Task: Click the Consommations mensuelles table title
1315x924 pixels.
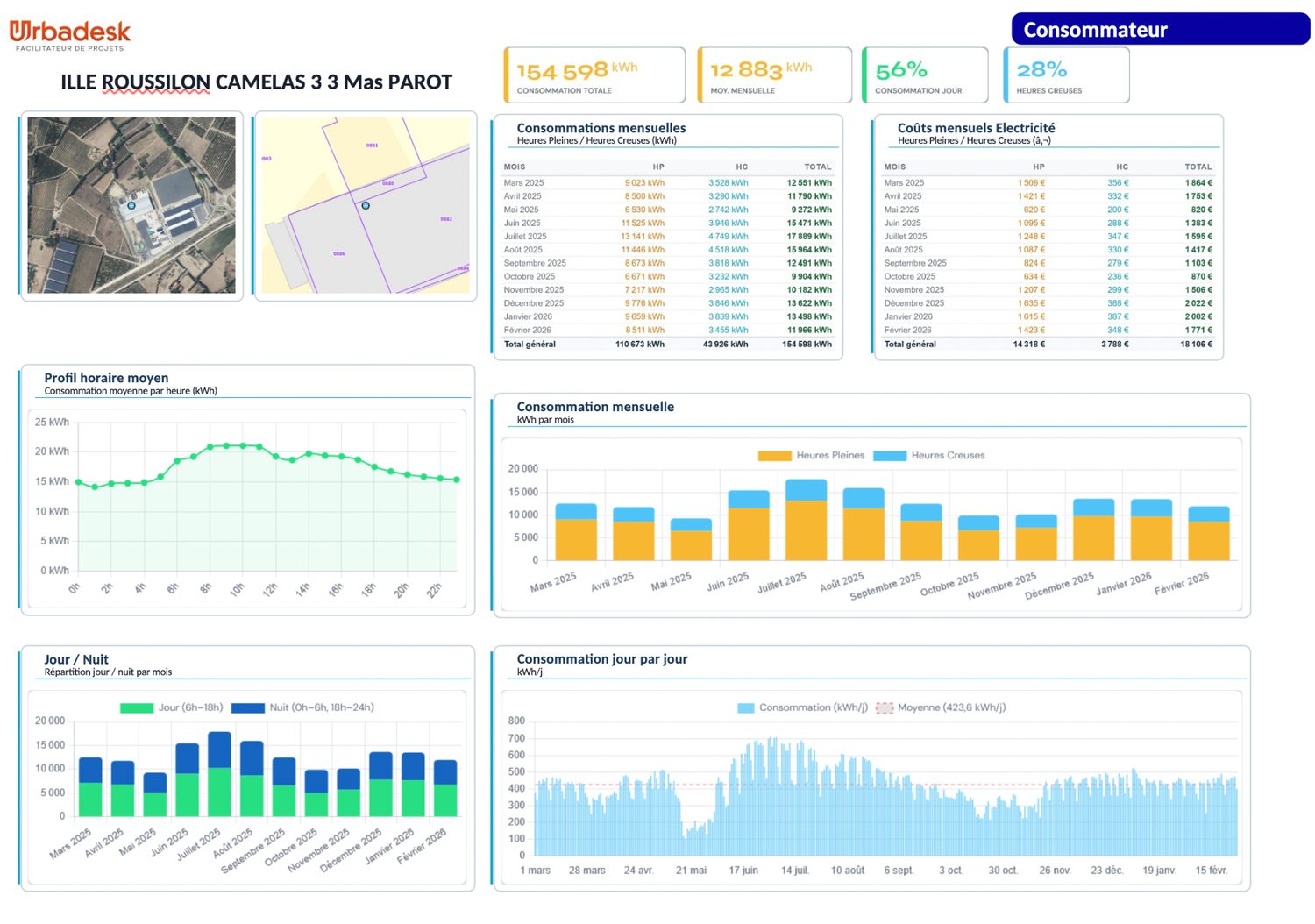Action: 601,128
